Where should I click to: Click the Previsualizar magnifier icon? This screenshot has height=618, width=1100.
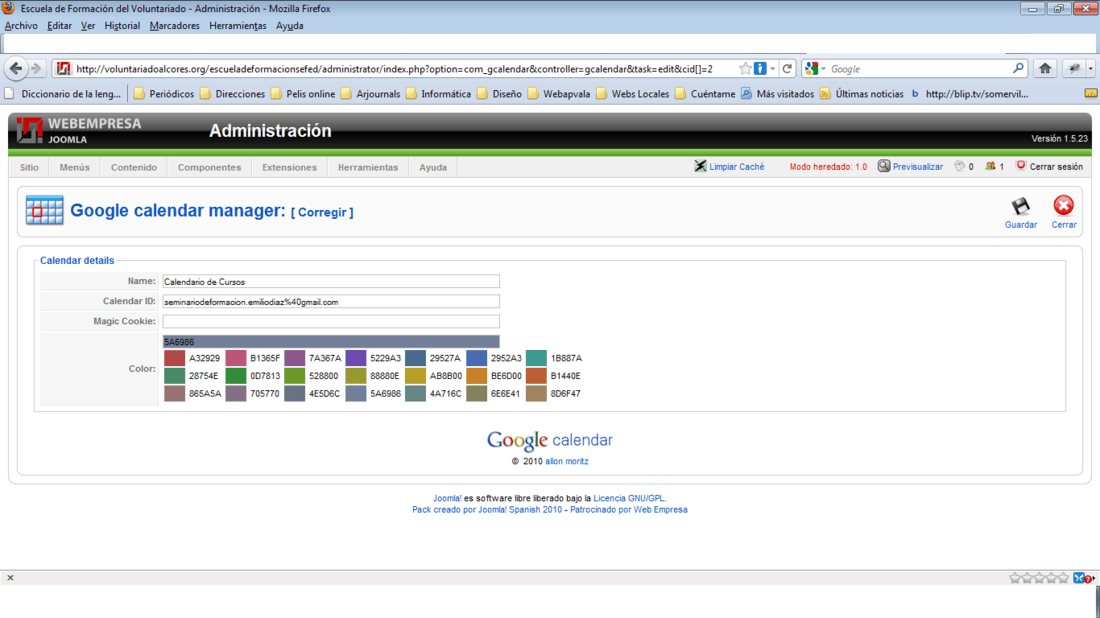(x=884, y=166)
